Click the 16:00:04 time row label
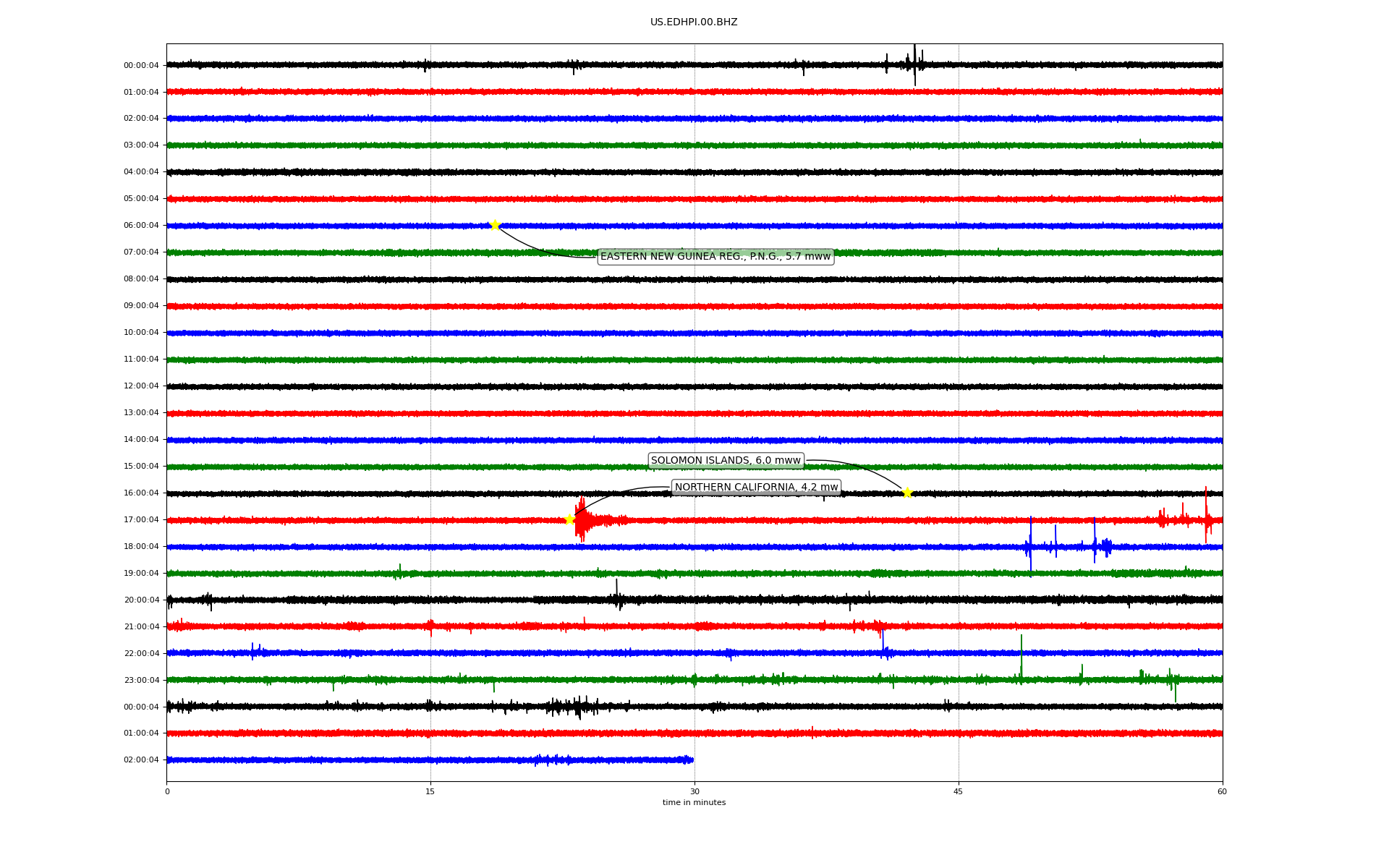Screen dimensions: 1389x868 click(141, 493)
